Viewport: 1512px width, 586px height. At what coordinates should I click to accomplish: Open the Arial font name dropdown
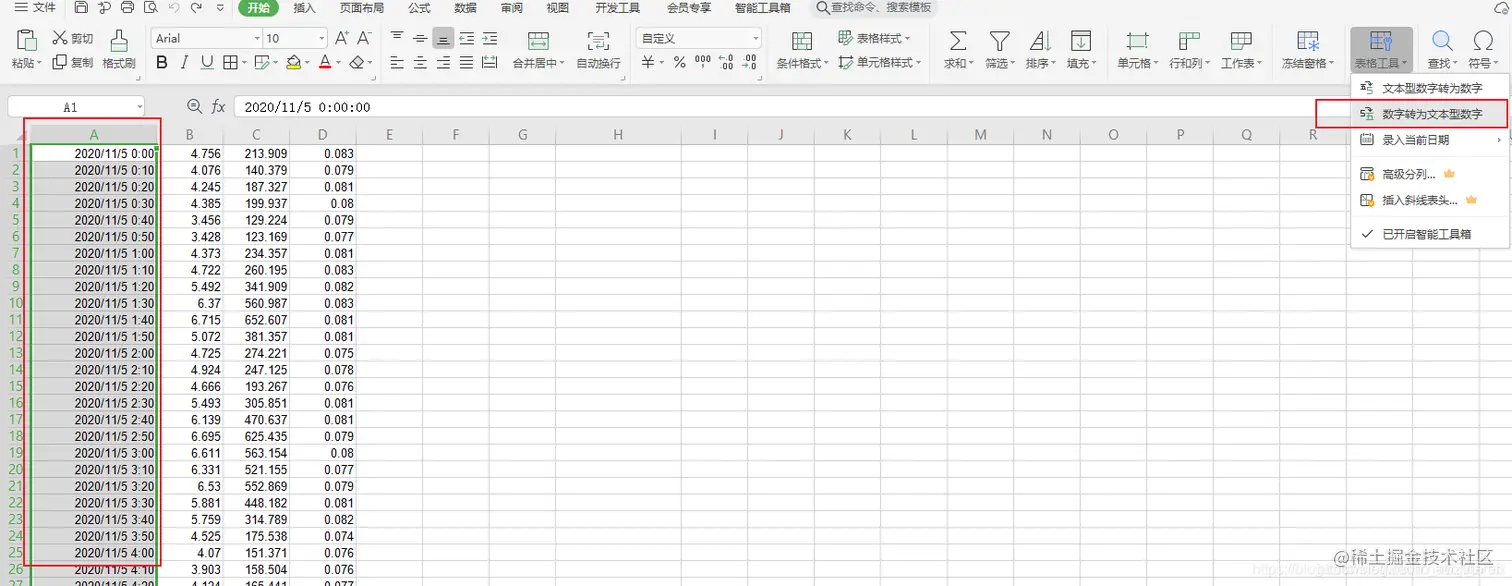[255, 38]
